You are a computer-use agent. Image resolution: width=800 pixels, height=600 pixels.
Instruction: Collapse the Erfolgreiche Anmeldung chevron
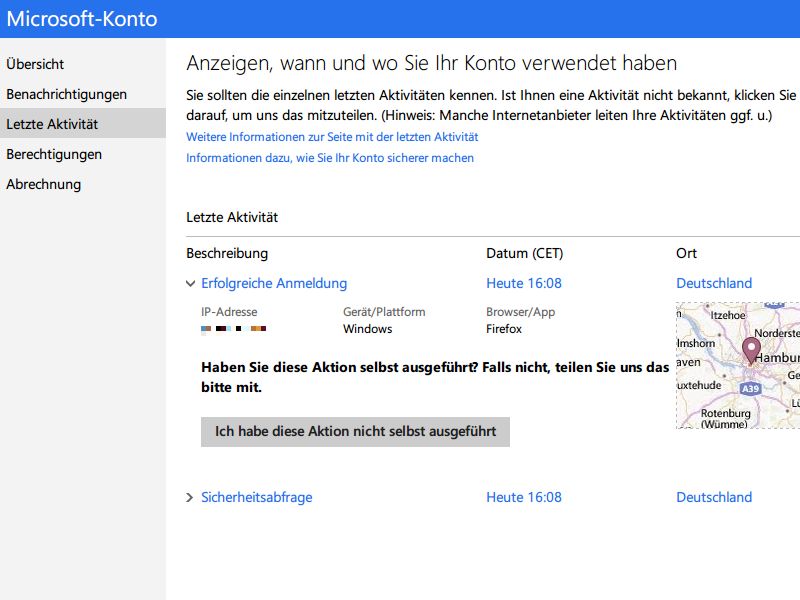coord(190,284)
